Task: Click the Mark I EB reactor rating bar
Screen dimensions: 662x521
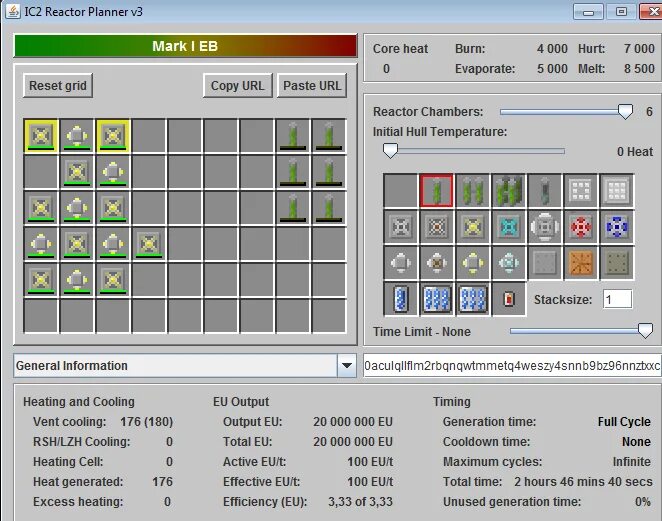Action: pos(185,46)
